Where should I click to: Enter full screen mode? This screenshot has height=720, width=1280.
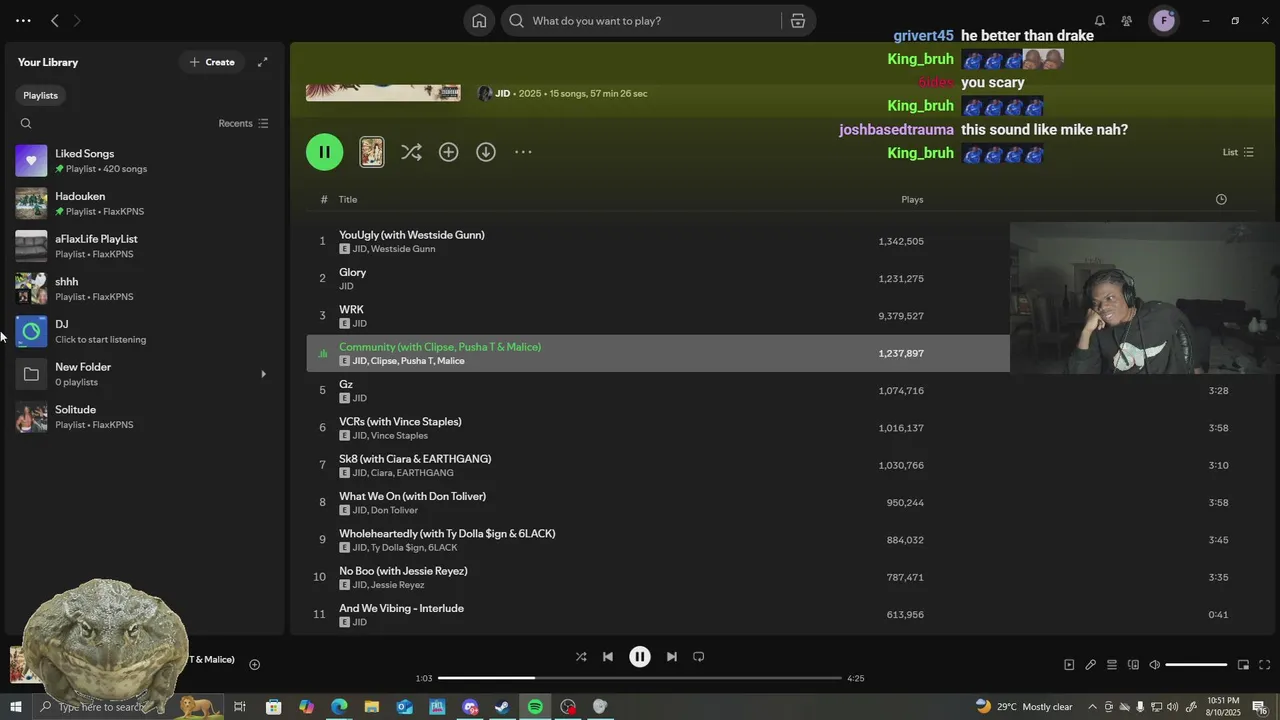pos(1264,665)
